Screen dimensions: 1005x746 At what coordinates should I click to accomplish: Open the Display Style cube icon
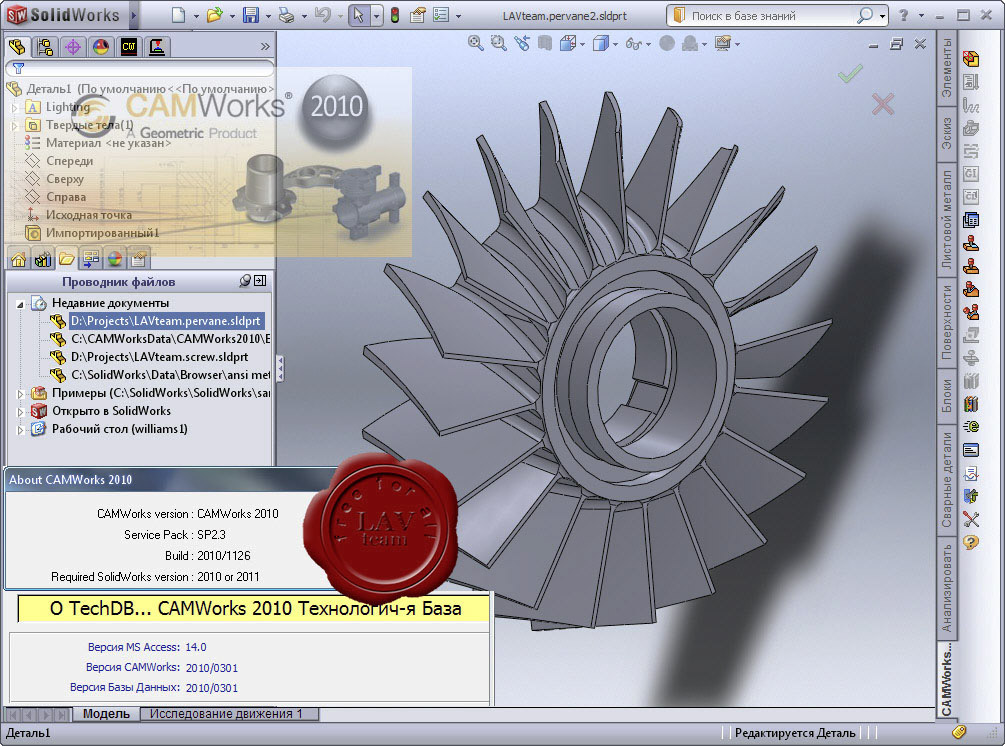601,44
